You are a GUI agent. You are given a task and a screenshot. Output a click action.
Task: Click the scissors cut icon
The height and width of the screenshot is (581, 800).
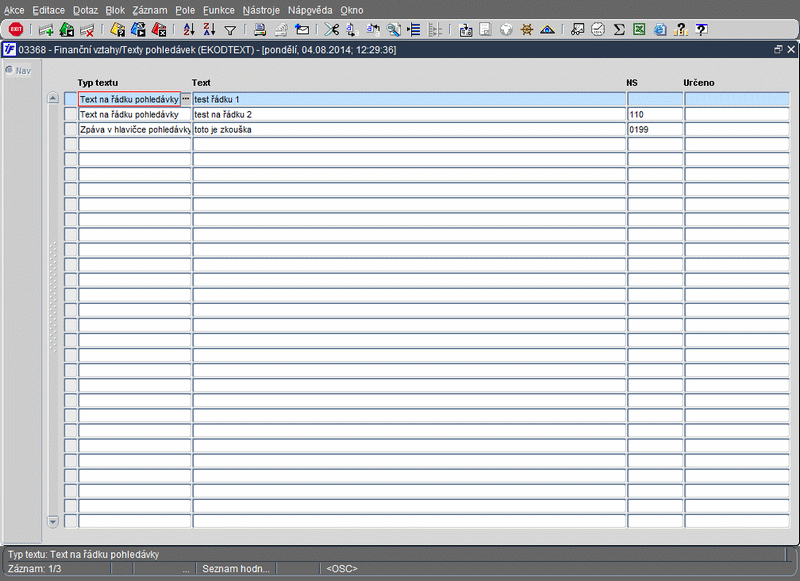332,30
